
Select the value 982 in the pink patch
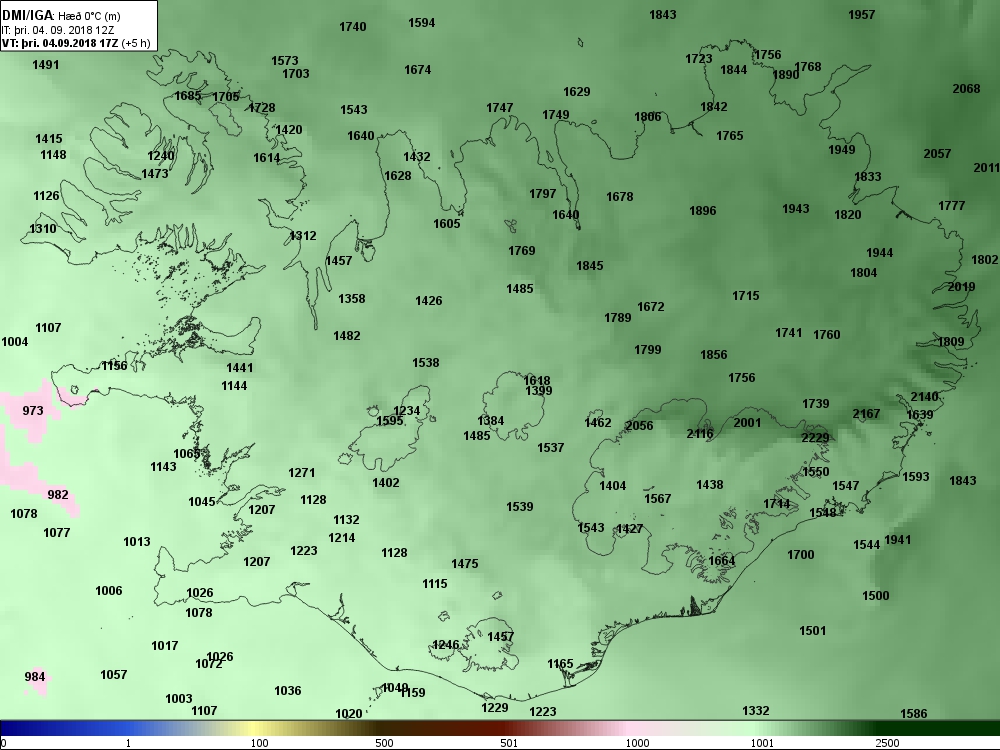coord(58,494)
